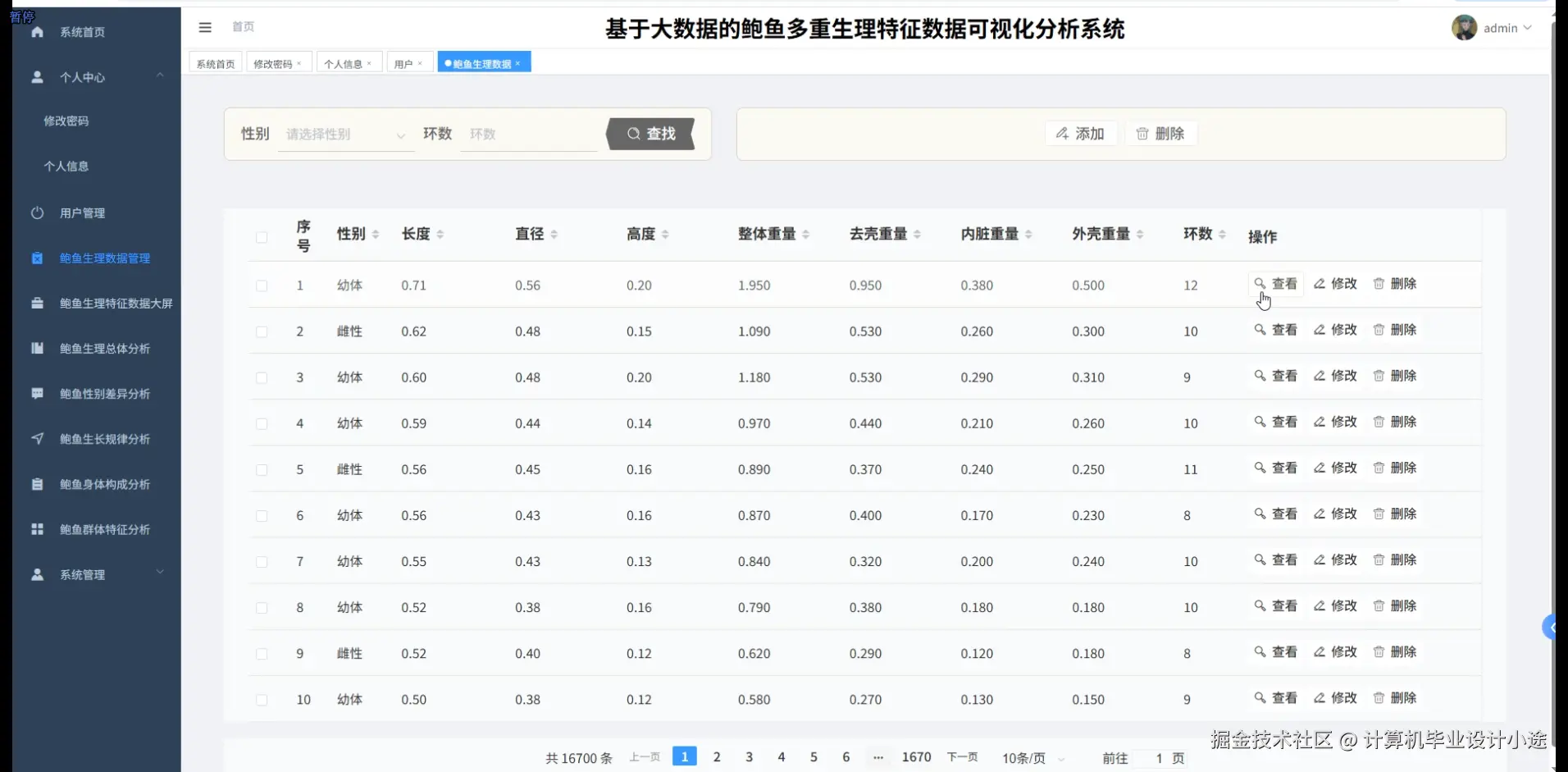
Task: Jump to last page 1670
Action: (x=916, y=756)
